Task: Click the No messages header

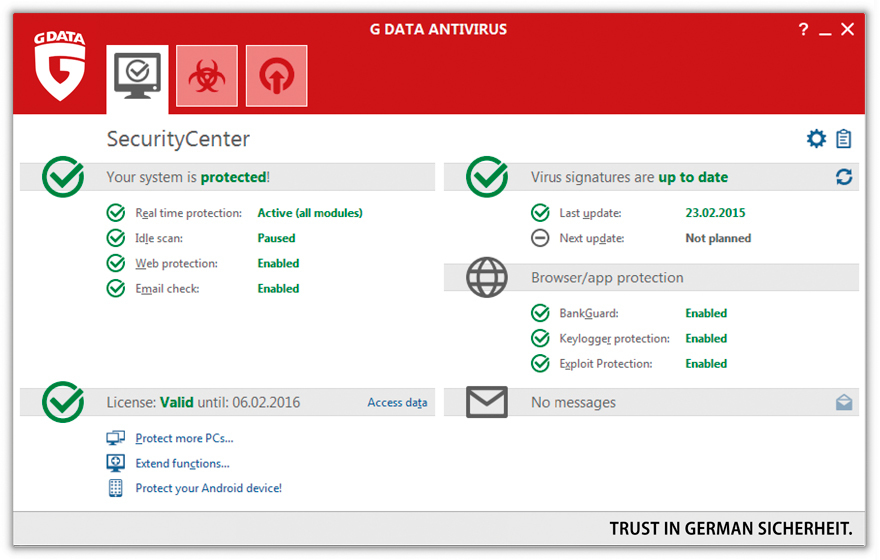Action: pyautogui.click(x=573, y=402)
